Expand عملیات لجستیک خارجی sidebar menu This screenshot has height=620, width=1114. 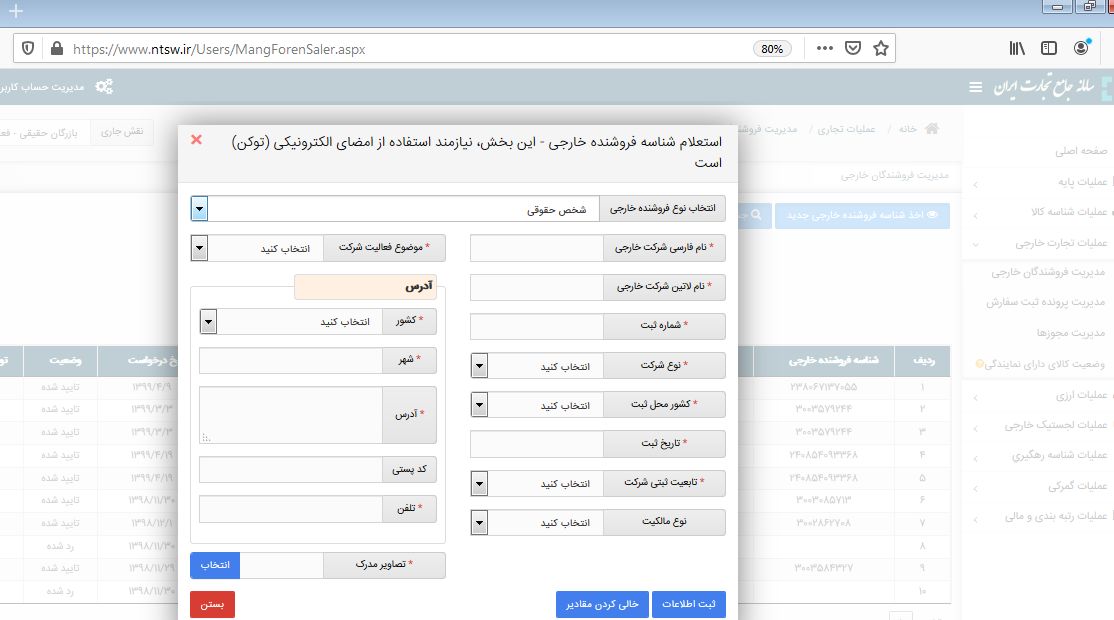click(1055, 425)
